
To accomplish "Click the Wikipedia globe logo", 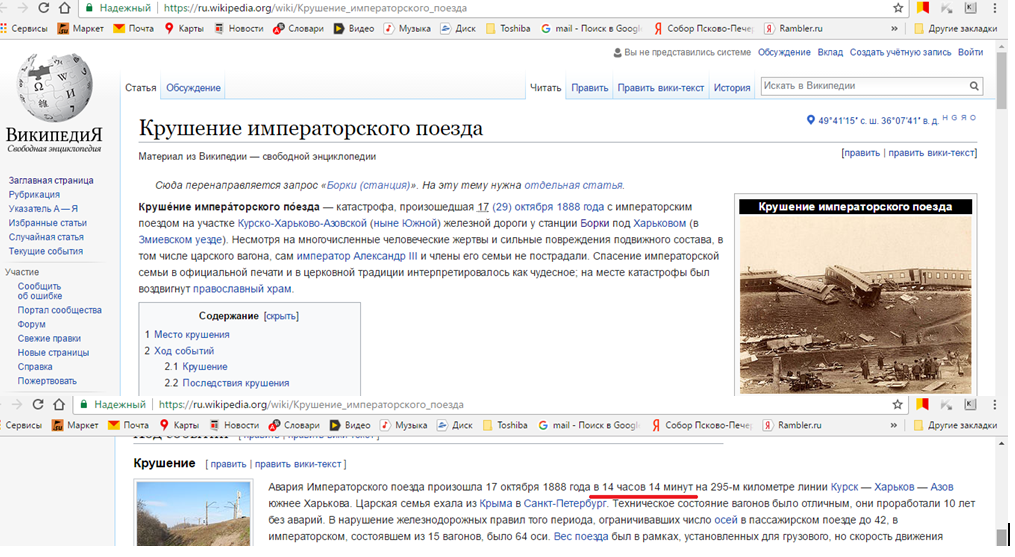I will click(54, 87).
